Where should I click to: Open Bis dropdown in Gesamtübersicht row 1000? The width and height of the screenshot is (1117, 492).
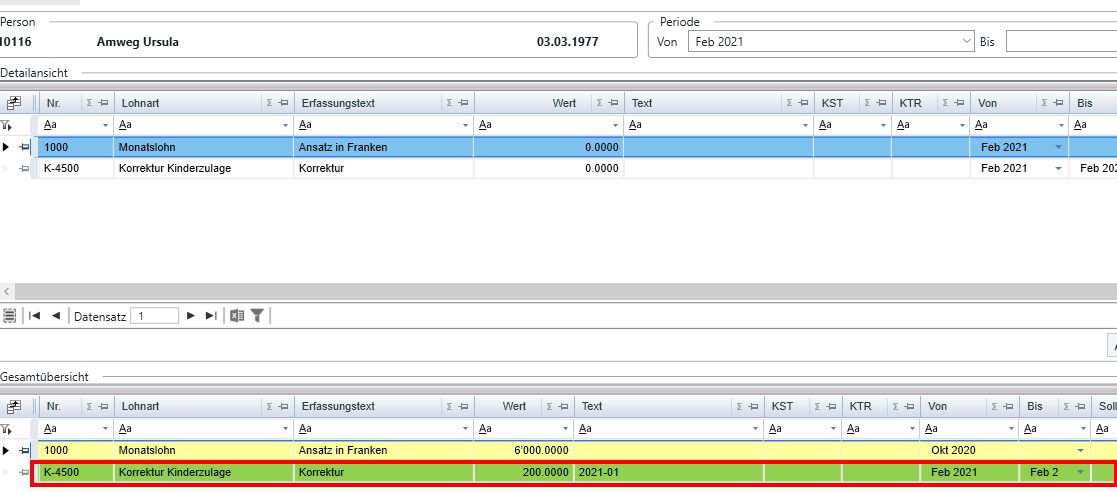pos(1081,451)
